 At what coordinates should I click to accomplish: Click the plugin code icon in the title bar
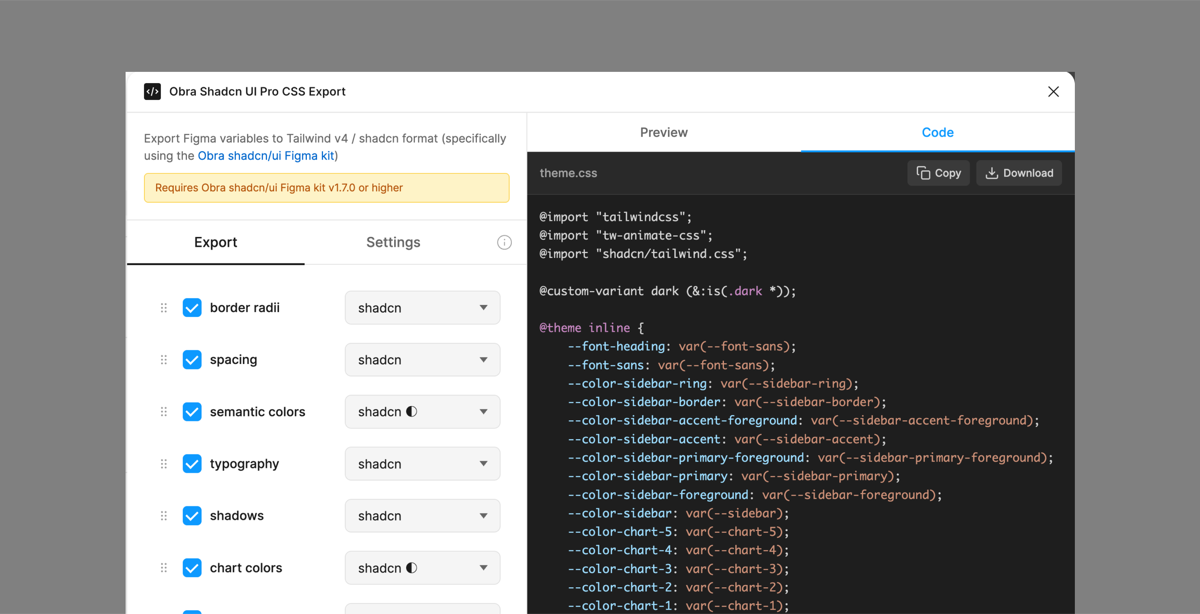151,91
